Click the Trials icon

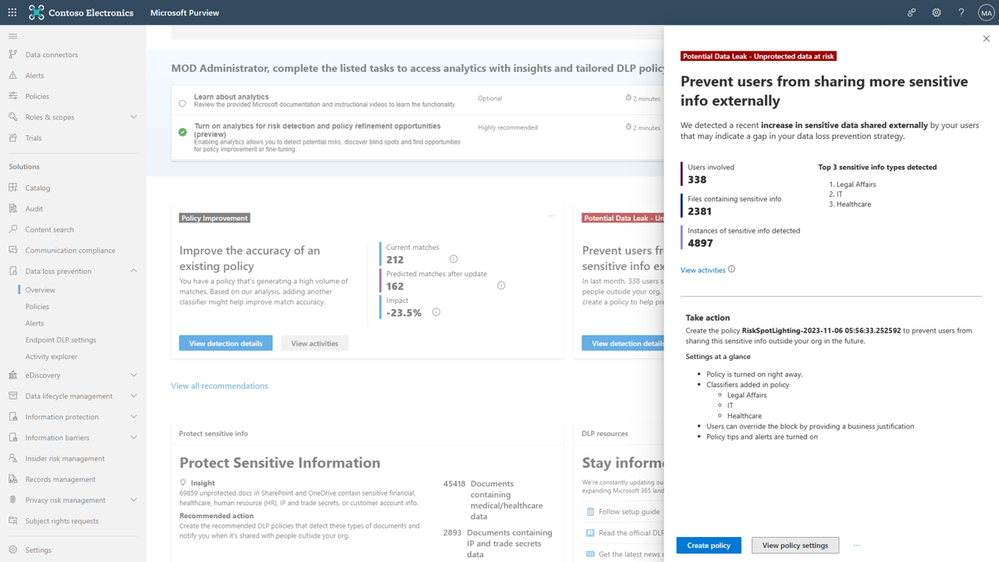pyautogui.click(x=13, y=138)
